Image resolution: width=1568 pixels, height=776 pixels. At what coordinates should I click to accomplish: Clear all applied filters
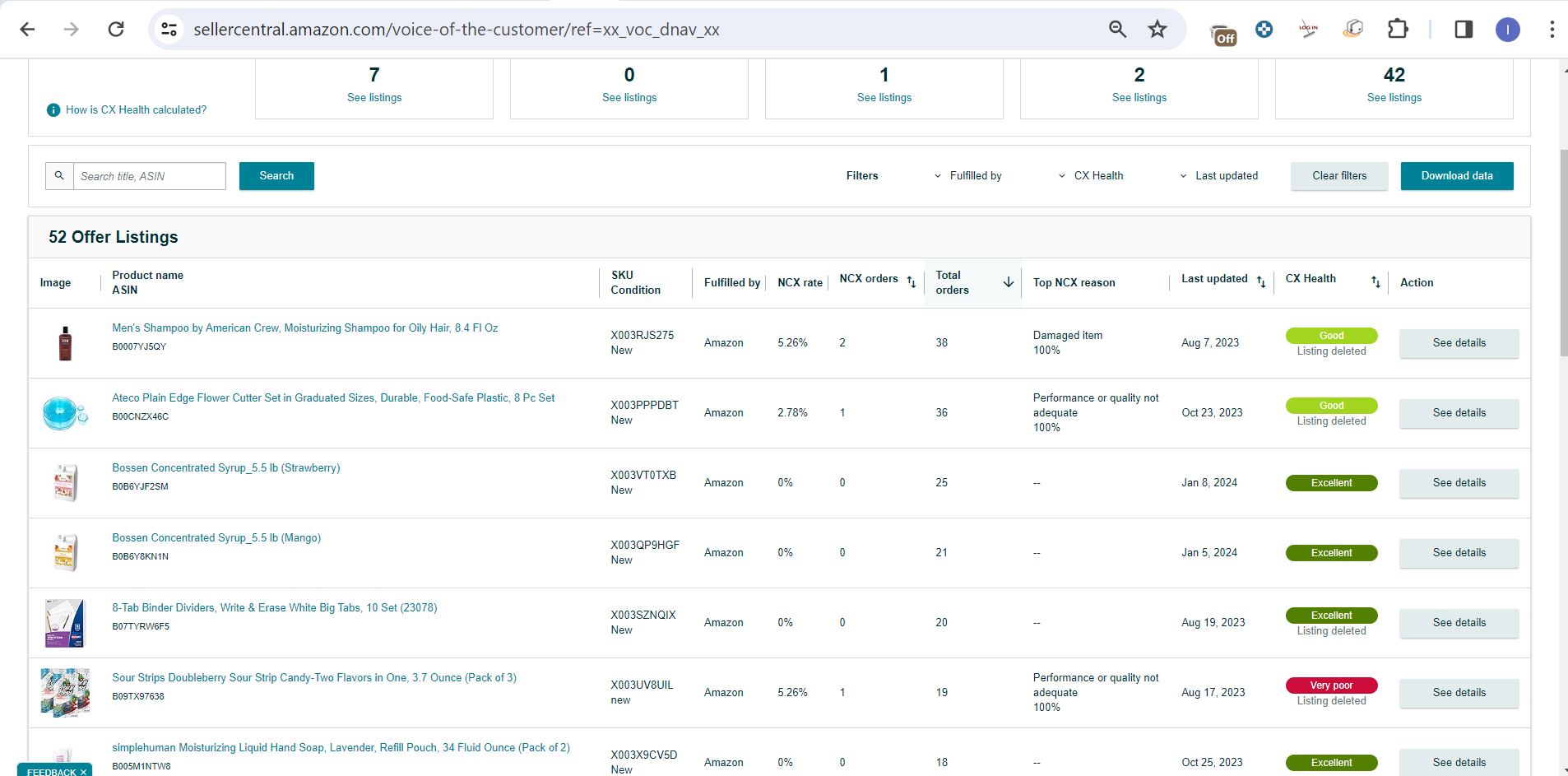pos(1339,176)
